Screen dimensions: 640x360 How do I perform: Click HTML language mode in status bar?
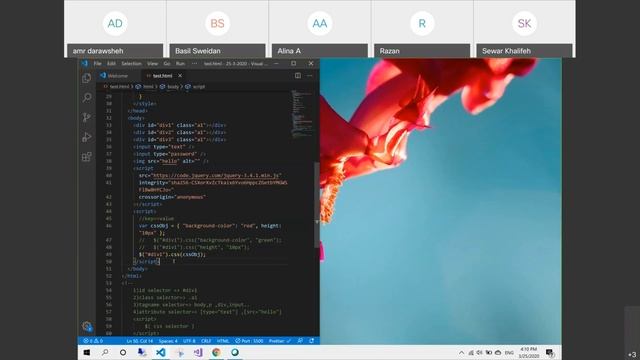223,341
